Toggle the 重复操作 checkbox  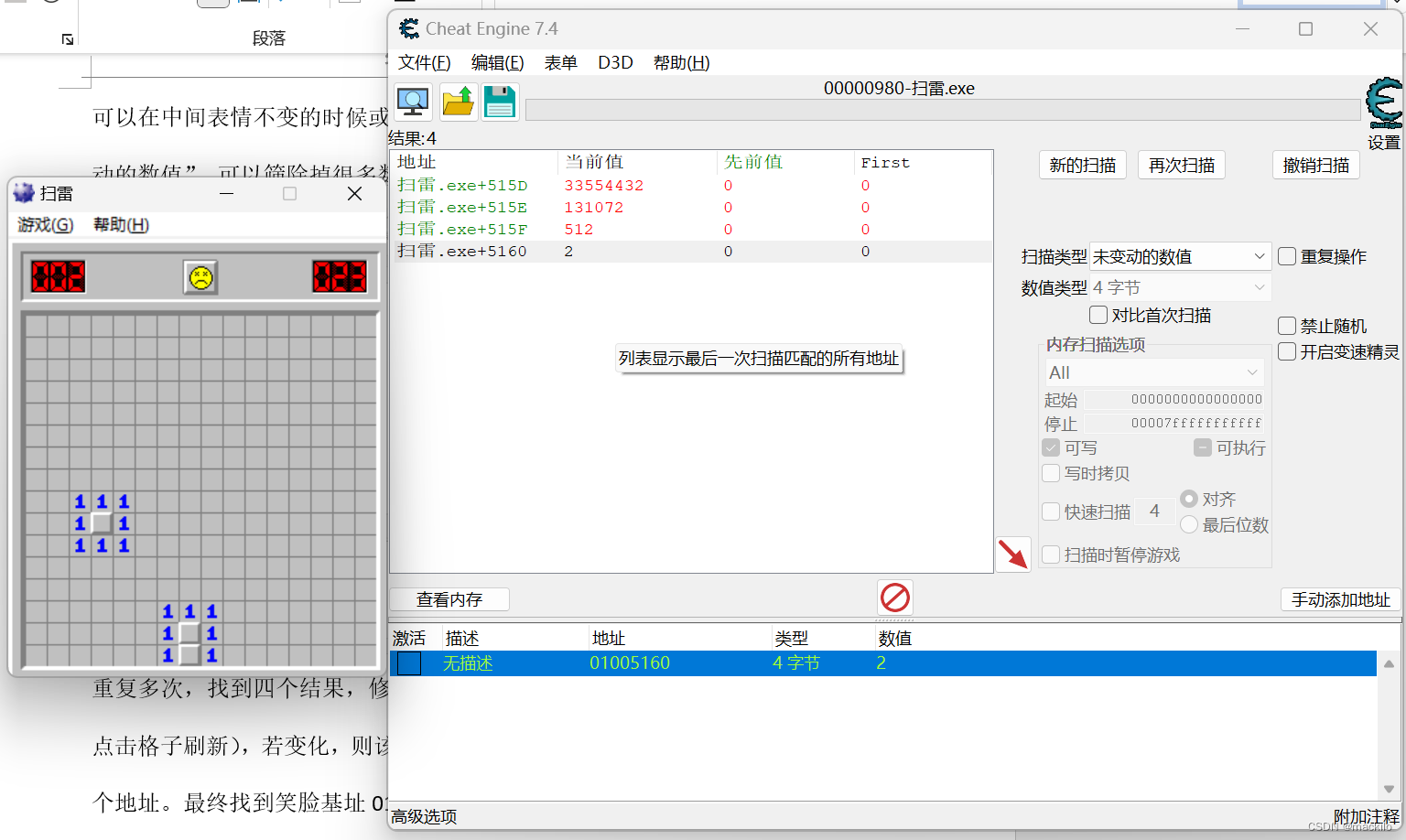click(1287, 257)
